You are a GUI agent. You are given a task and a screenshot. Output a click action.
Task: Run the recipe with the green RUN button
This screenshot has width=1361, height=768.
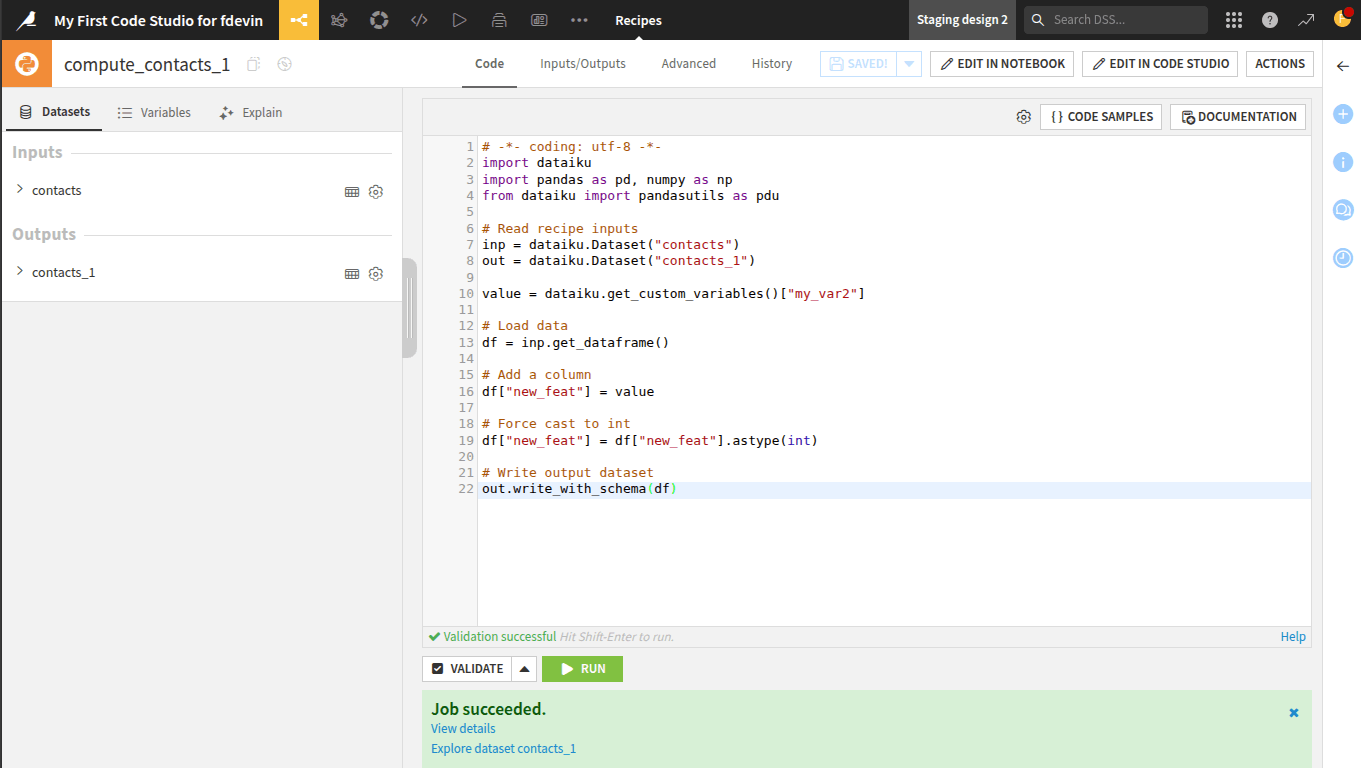[582, 668]
